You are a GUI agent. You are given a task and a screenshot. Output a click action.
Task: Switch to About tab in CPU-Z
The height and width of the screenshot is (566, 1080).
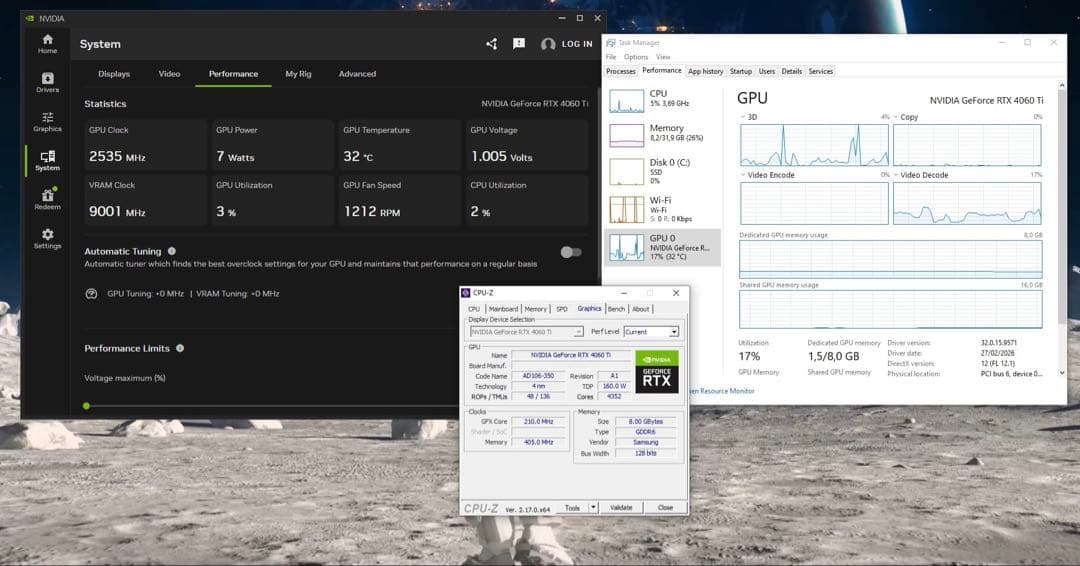(641, 309)
